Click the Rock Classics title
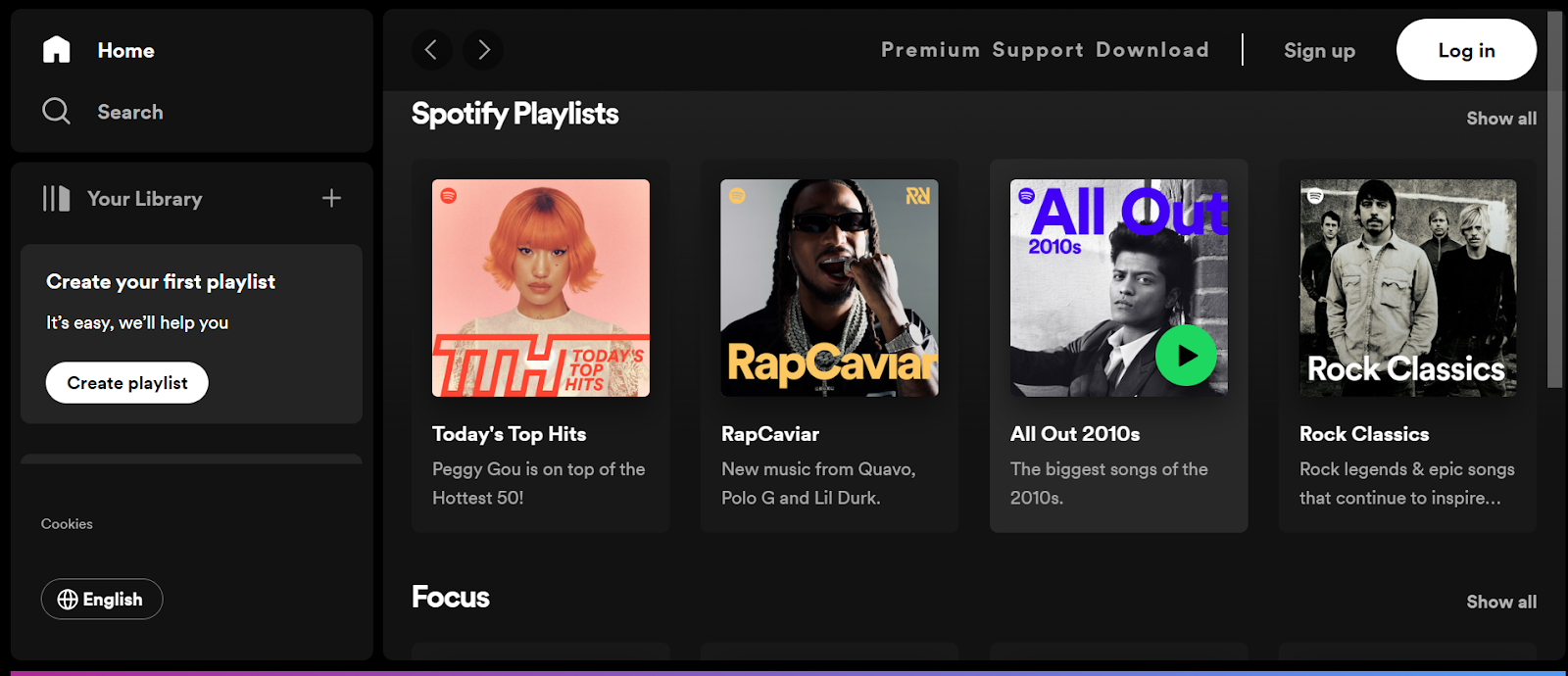The height and width of the screenshot is (676, 1568). coord(1364,434)
